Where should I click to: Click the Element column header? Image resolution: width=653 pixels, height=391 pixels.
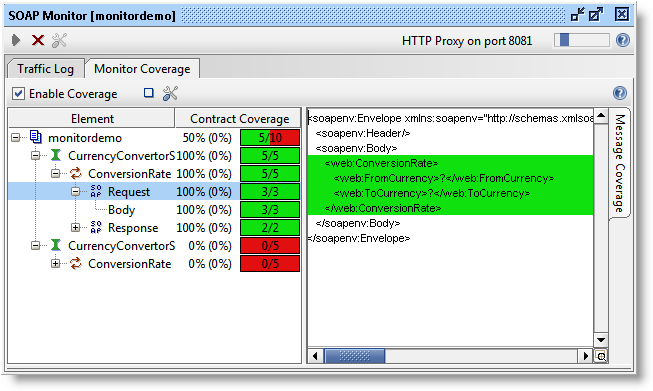pos(92,119)
